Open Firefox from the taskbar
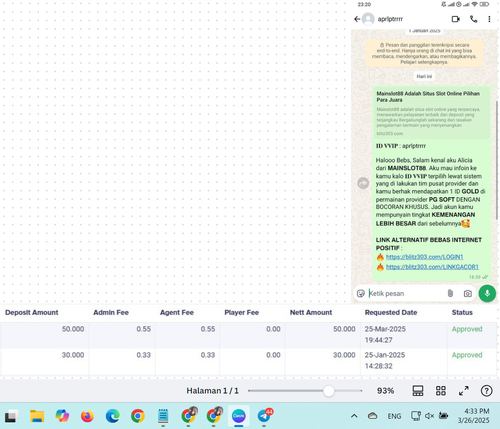 [87, 416]
